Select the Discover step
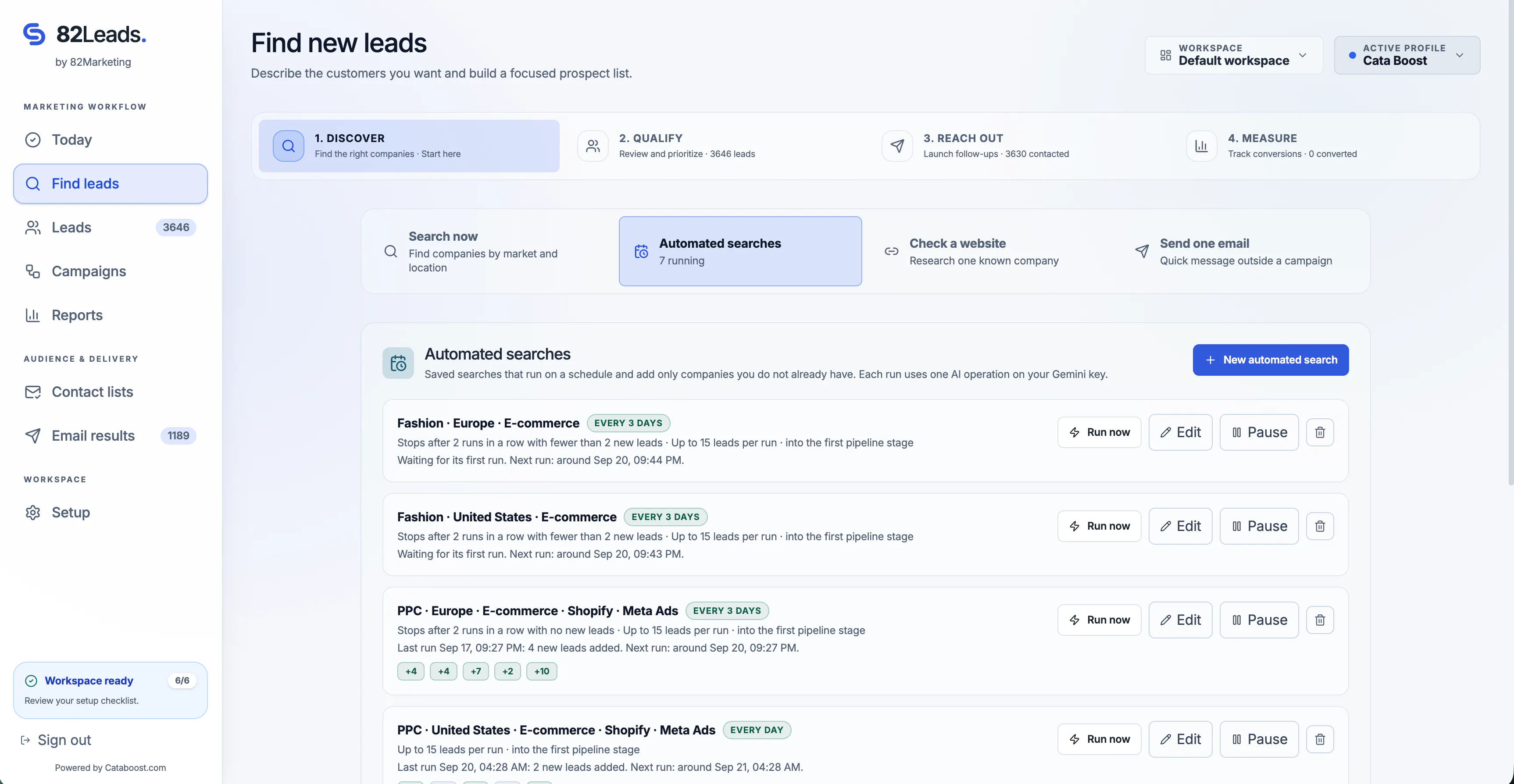The image size is (1514, 784). 409,146
